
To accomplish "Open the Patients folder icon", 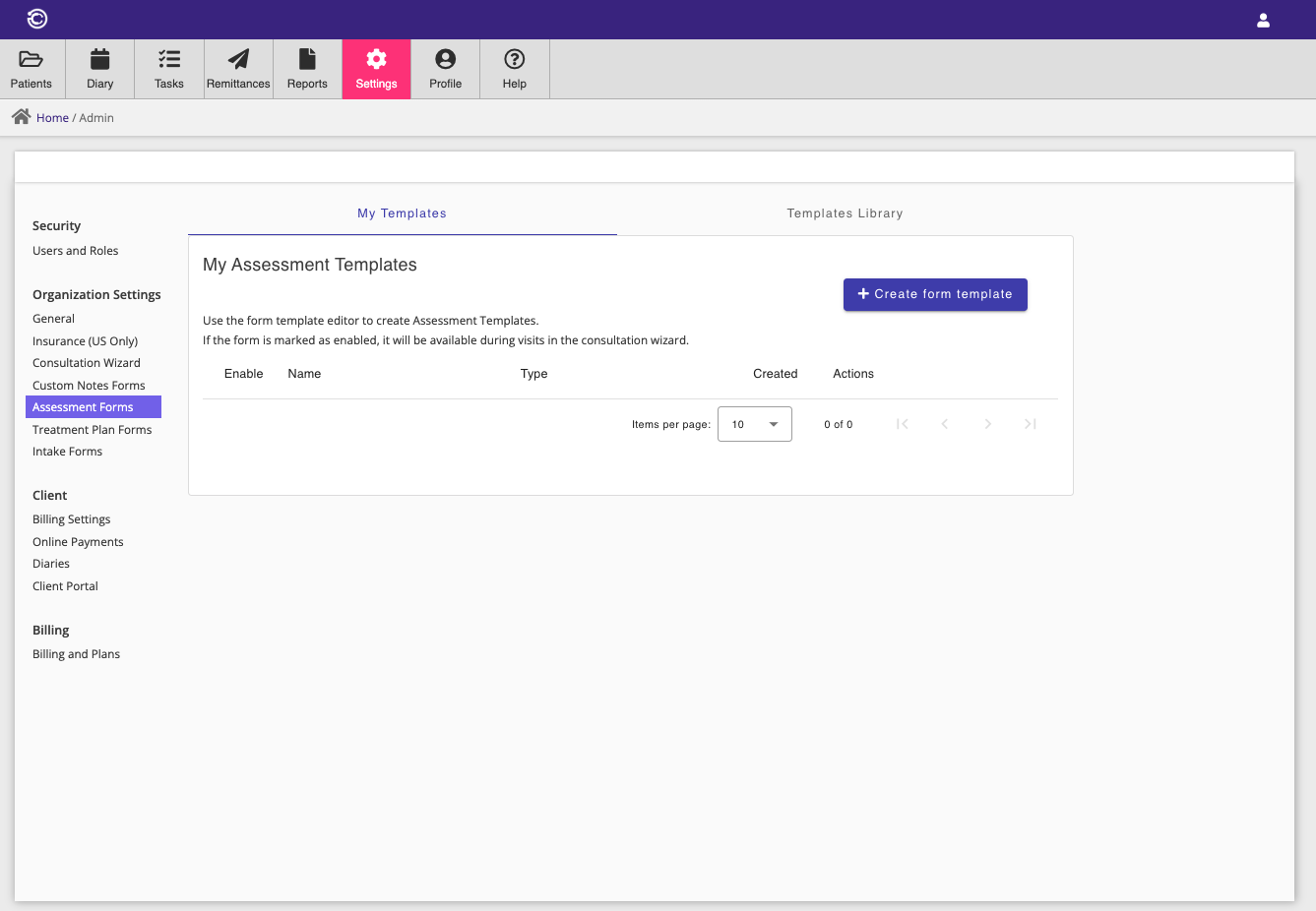I will point(31,60).
